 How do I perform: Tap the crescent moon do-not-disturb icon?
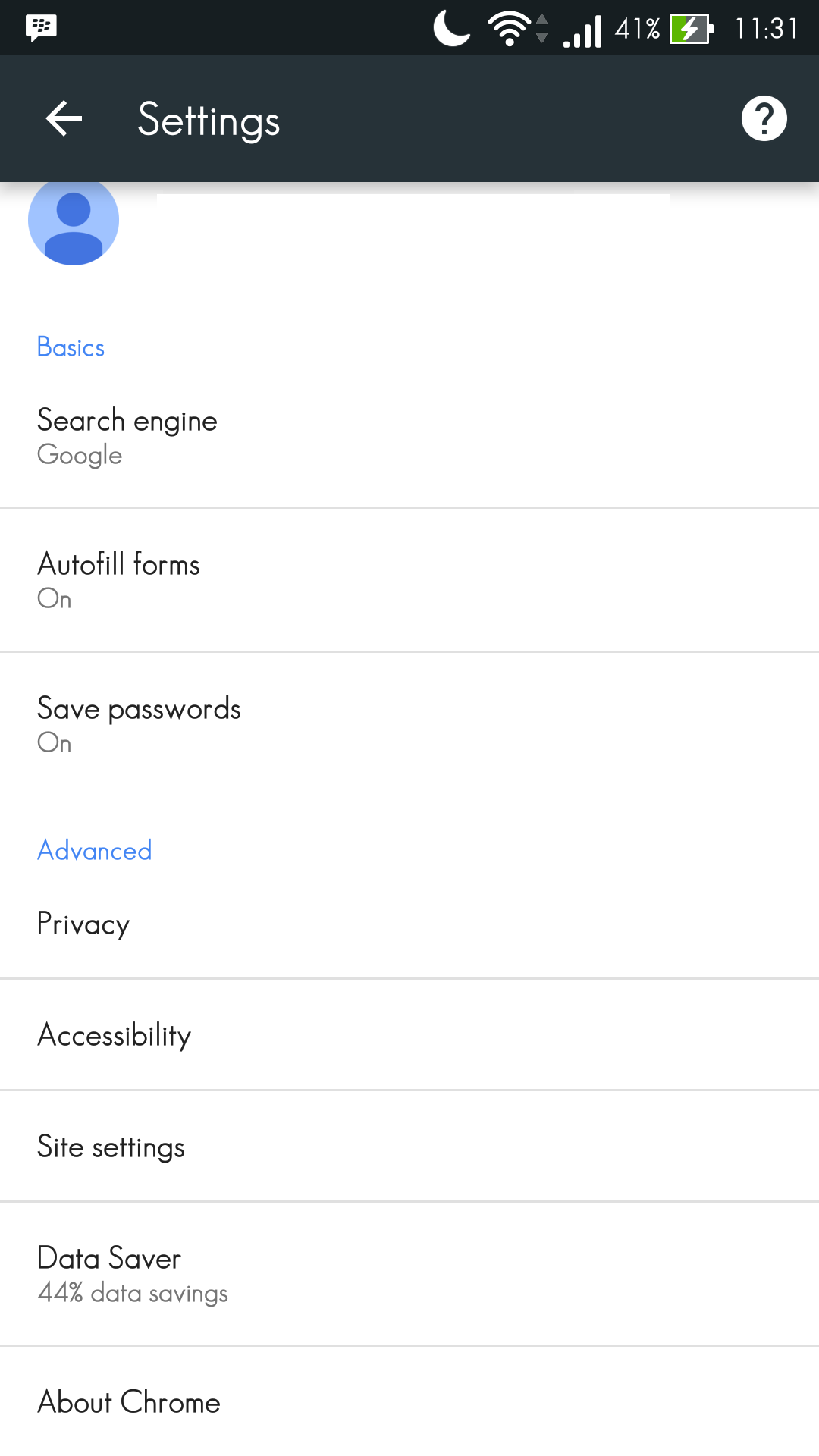[x=452, y=28]
